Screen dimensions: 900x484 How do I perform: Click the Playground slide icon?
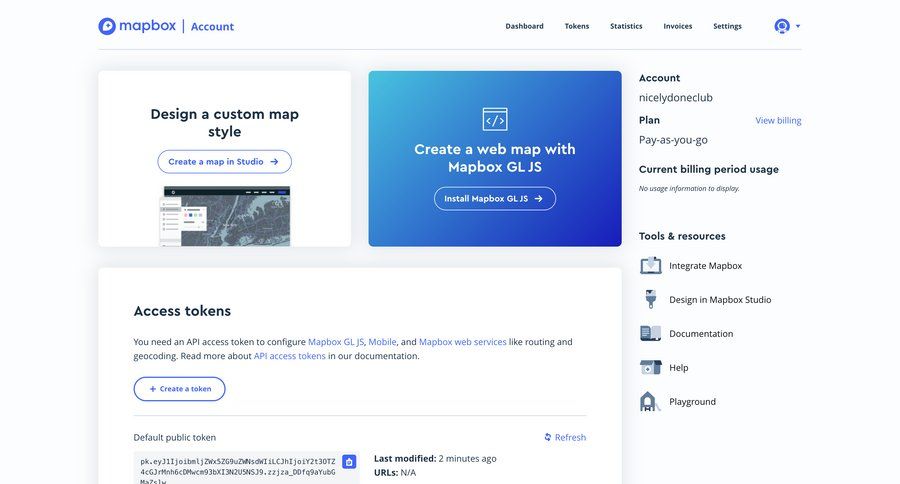click(649, 401)
